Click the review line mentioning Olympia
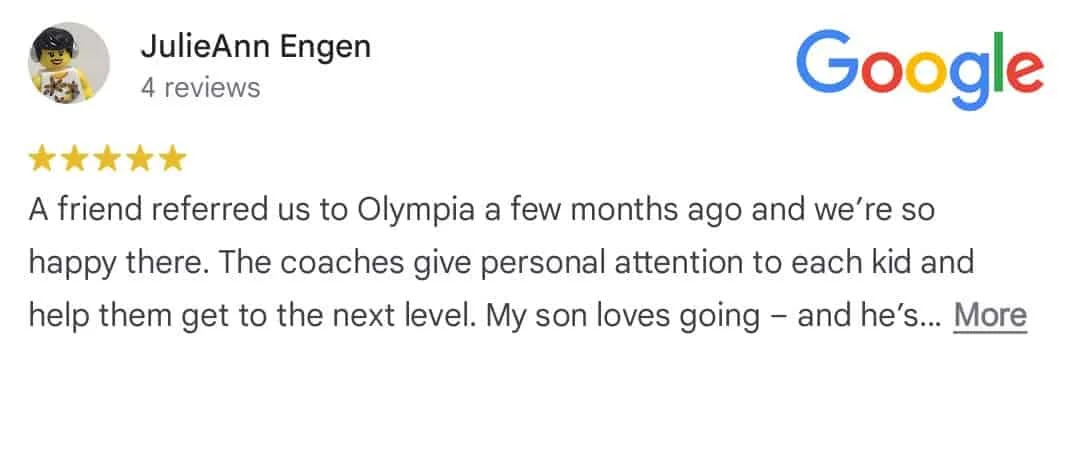 click(x=481, y=211)
